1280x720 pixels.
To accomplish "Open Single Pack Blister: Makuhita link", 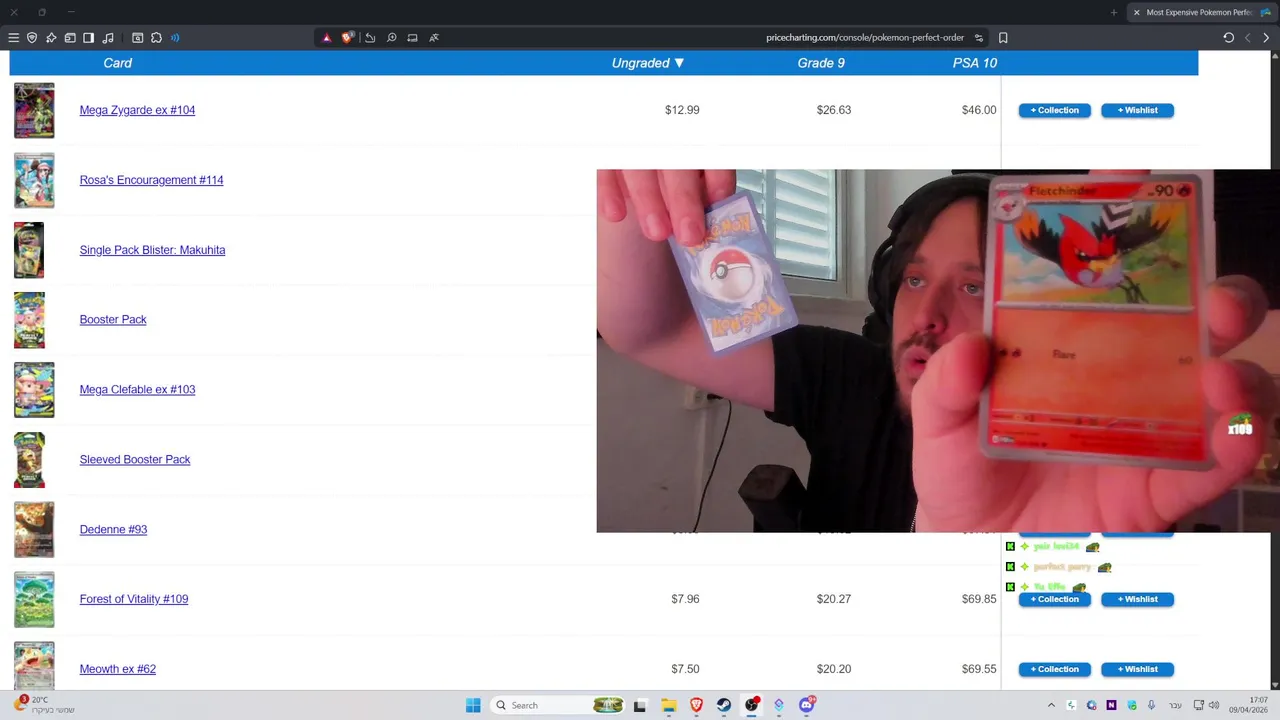I will 152,250.
